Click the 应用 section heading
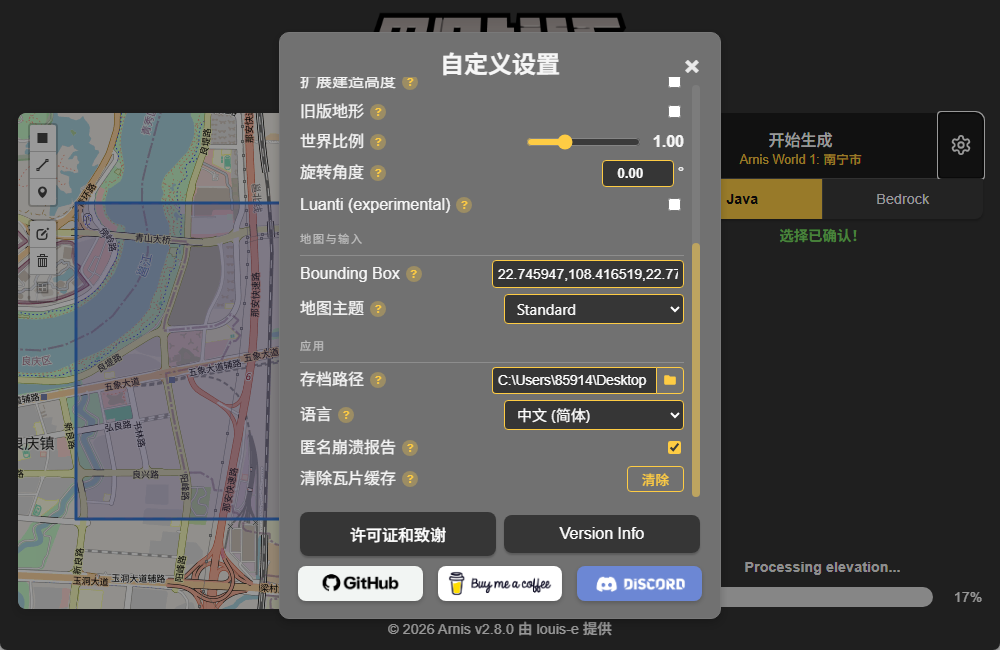Screen dimensions: 1000x650 click(312, 346)
